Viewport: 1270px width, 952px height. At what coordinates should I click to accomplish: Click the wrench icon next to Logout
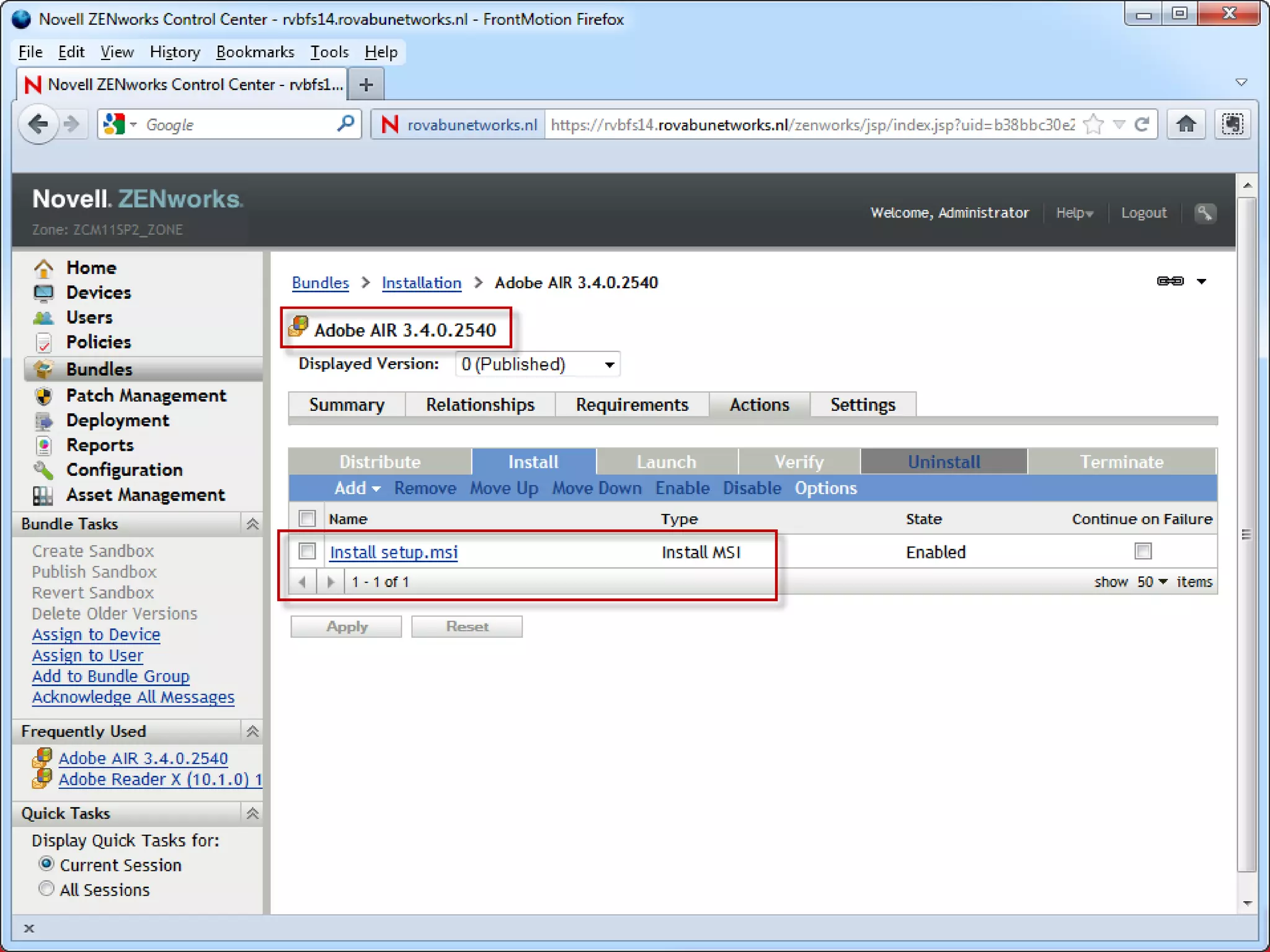pyautogui.click(x=1205, y=213)
